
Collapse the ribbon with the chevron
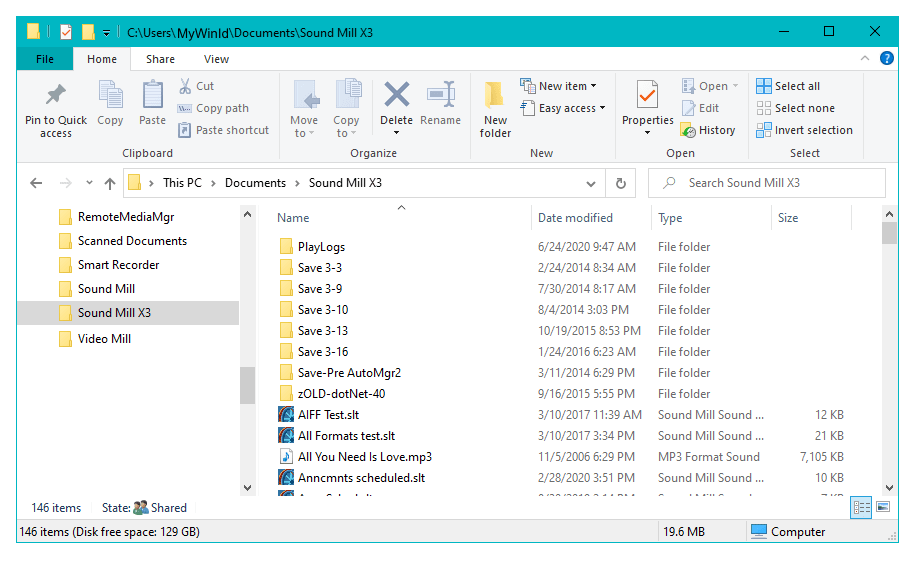click(x=865, y=58)
